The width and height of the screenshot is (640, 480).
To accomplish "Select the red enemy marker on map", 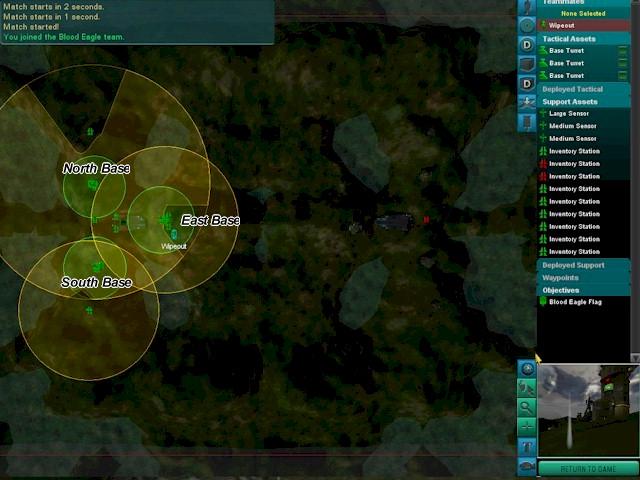I will click(426, 220).
